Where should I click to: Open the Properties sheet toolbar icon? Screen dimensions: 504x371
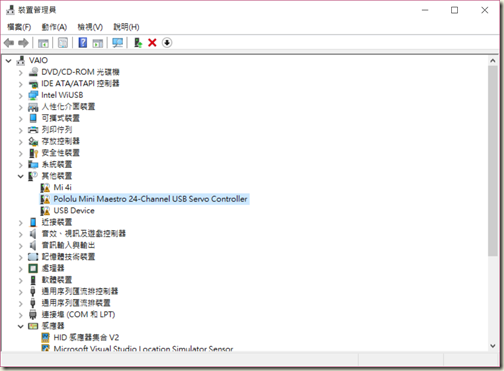(63, 43)
